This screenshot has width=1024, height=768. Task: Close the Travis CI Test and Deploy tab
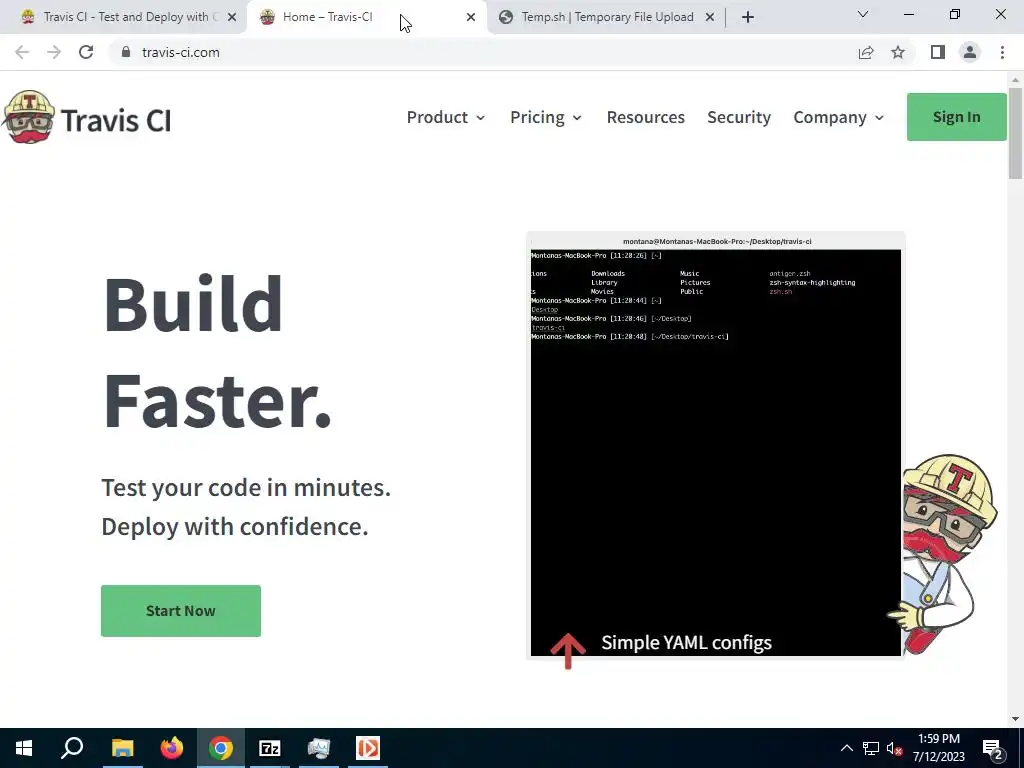coord(232,18)
